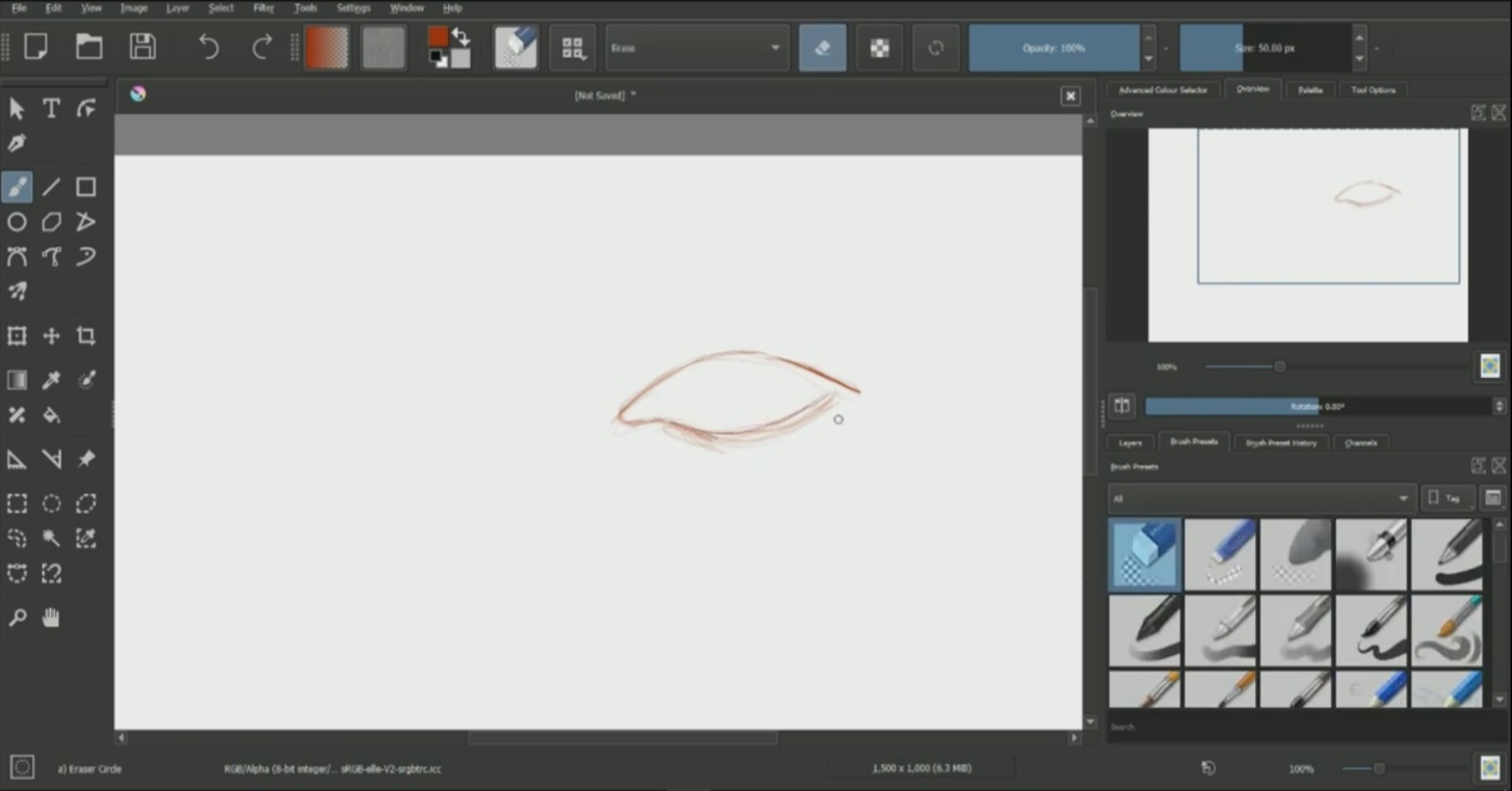Select the Multibrush tool

[17, 291]
